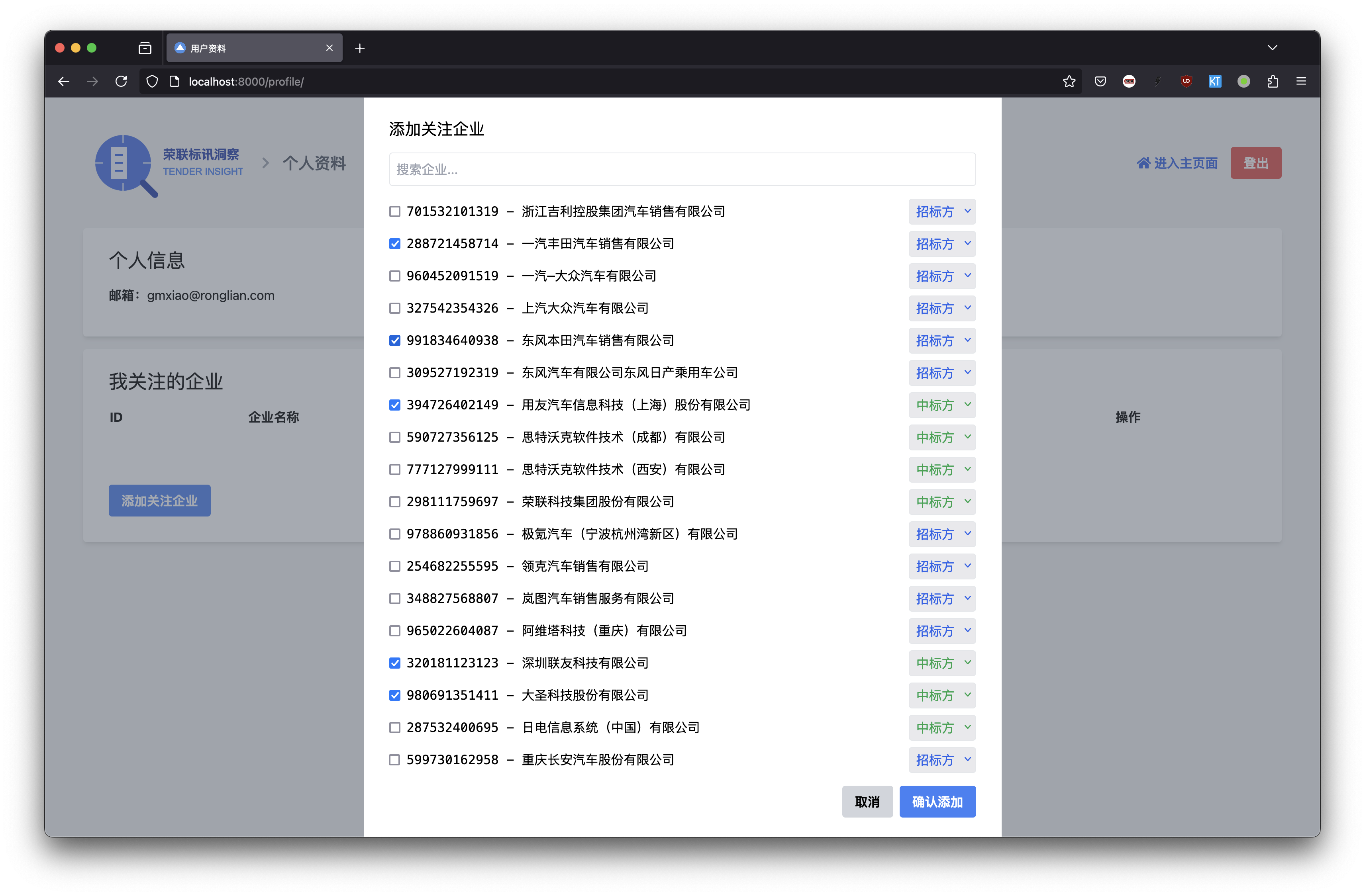Screen dimensions: 1365x896
Task: Bookmark this page with the star icon
Action: point(1069,81)
